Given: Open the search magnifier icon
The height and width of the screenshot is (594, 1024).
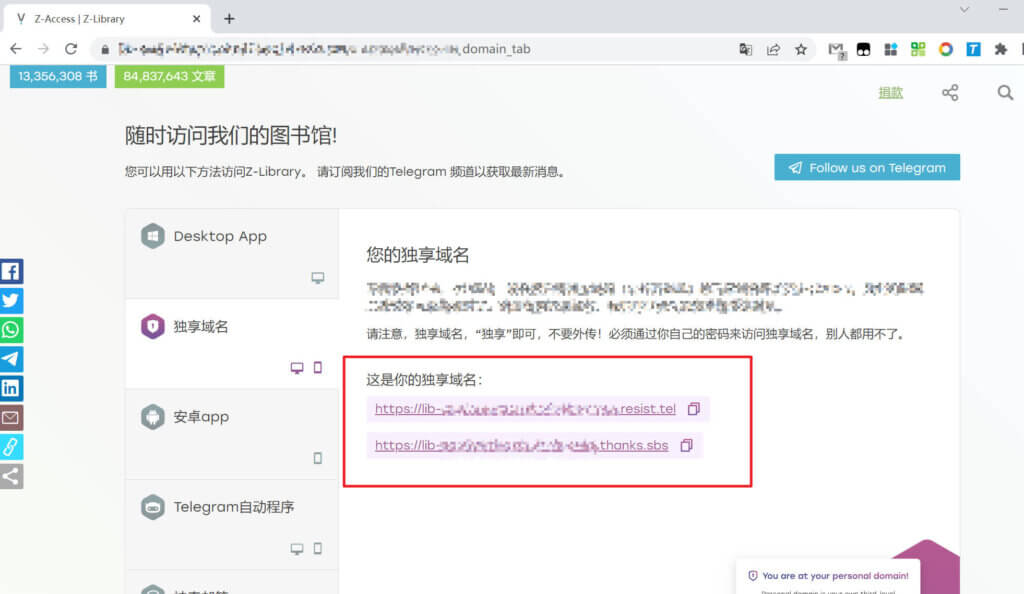Looking at the screenshot, I should pos(1005,93).
